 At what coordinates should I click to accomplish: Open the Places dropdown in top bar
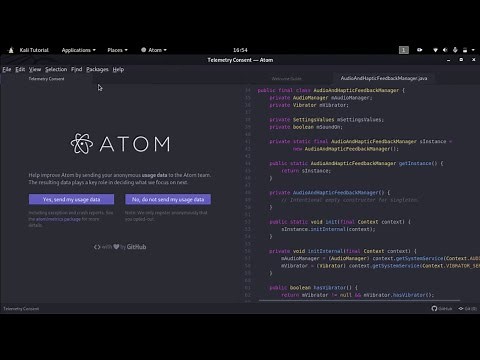(117, 50)
